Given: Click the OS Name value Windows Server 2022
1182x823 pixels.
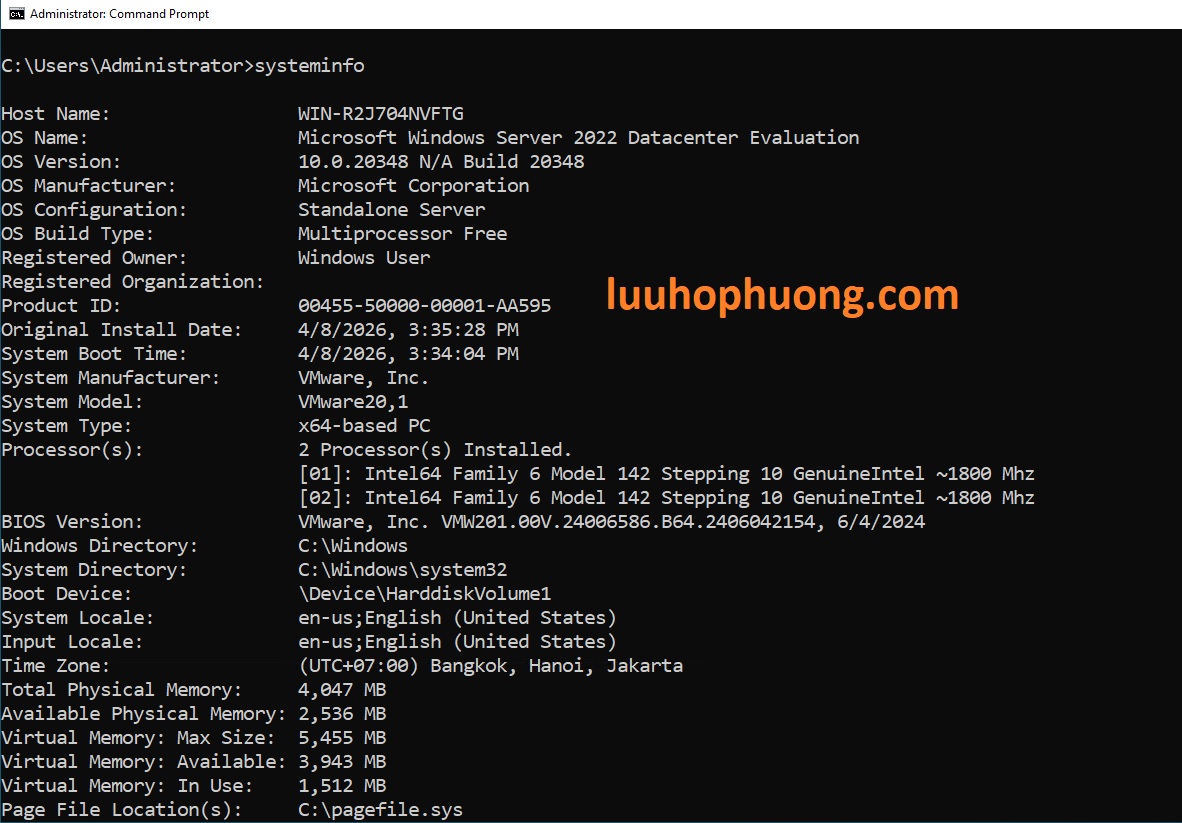Looking at the screenshot, I should [578, 138].
